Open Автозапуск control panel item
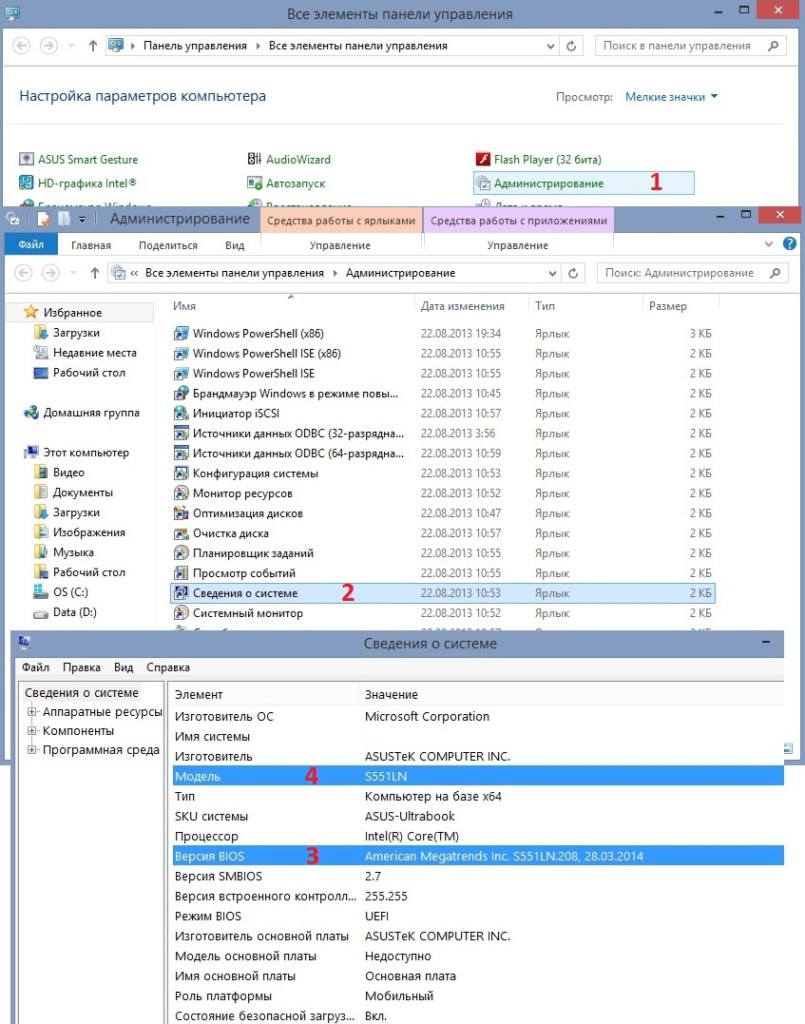 [x=287, y=184]
